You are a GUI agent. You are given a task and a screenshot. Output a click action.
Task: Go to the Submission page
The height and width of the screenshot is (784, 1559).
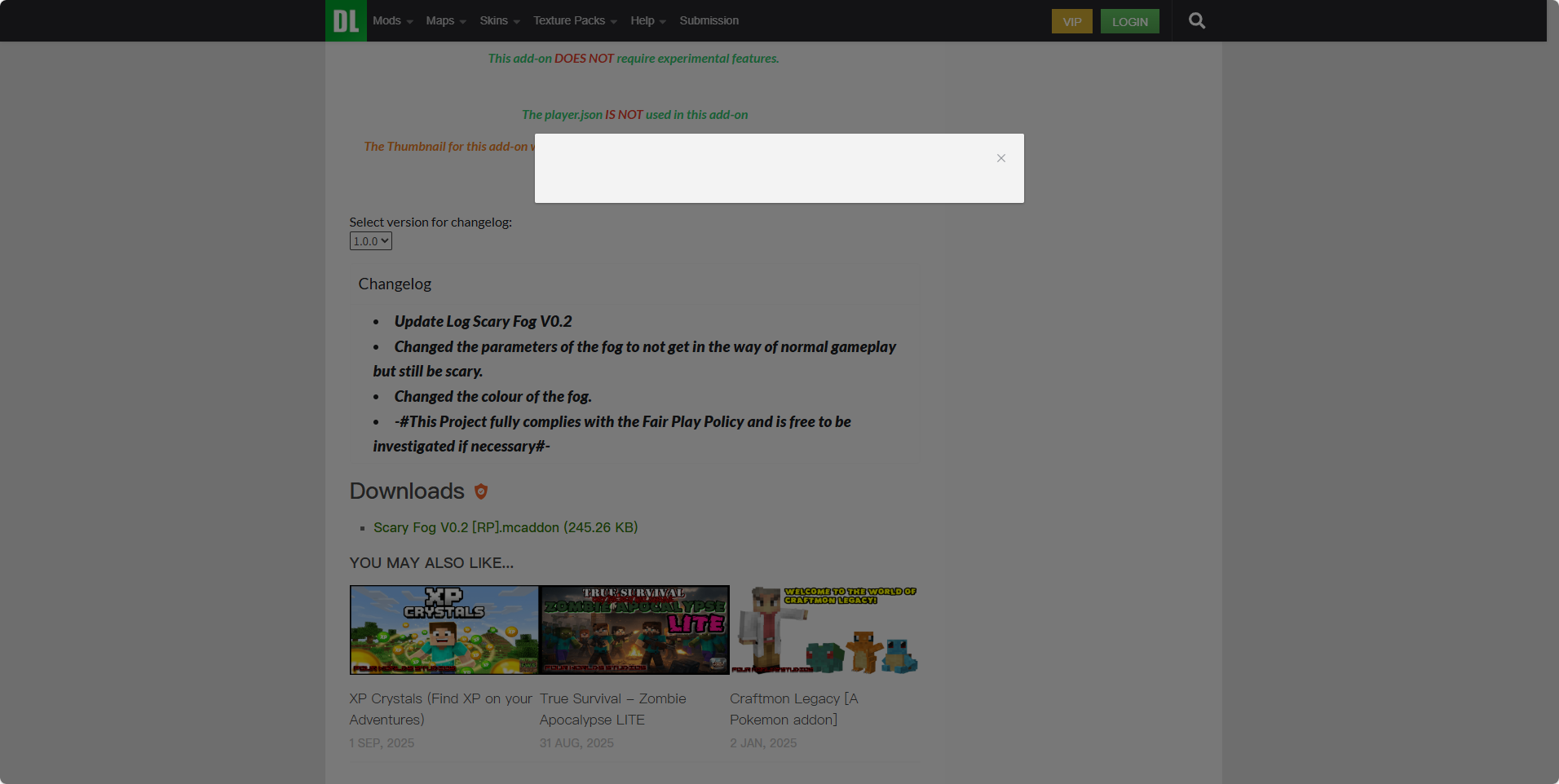tap(709, 20)
